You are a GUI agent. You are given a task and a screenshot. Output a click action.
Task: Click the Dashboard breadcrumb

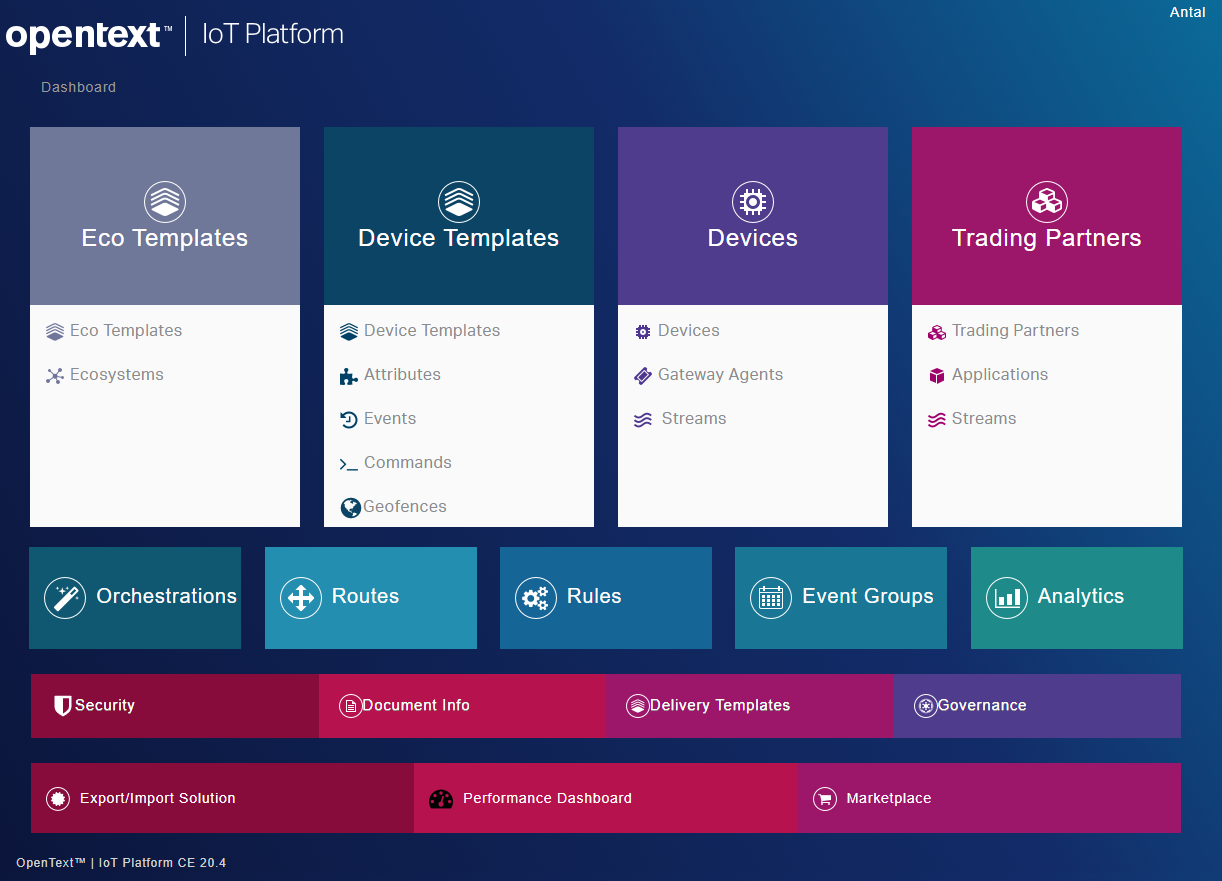point(78,88)
